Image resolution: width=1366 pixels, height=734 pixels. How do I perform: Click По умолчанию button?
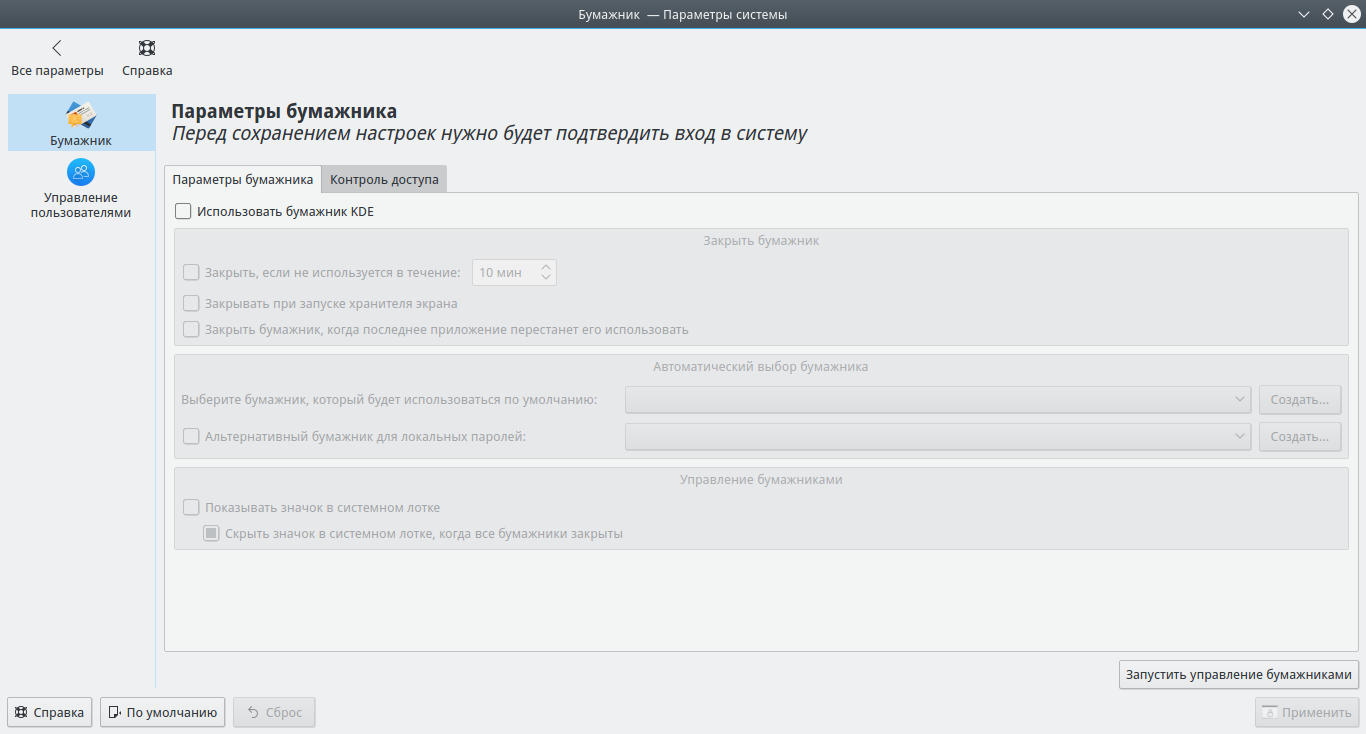click(163, 713)
